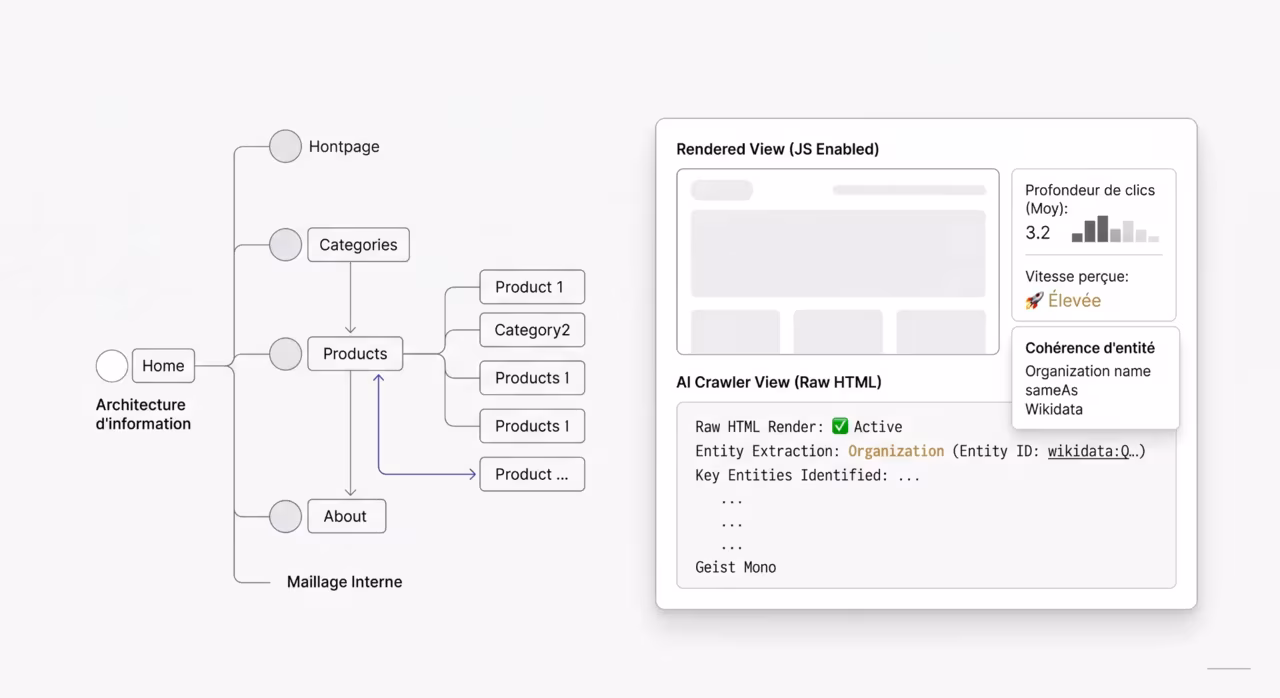Select the Hontpage label

(344, 146)
